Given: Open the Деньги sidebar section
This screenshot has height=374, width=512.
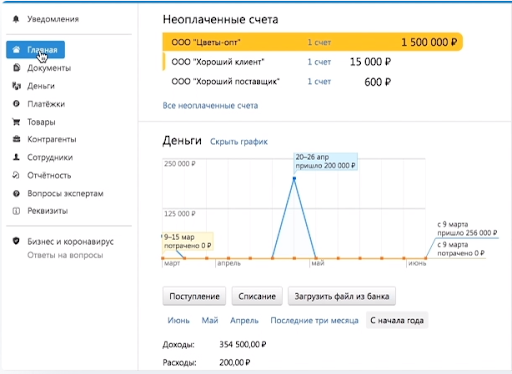Looking at the screenshot, I should (x=41, y=86).
